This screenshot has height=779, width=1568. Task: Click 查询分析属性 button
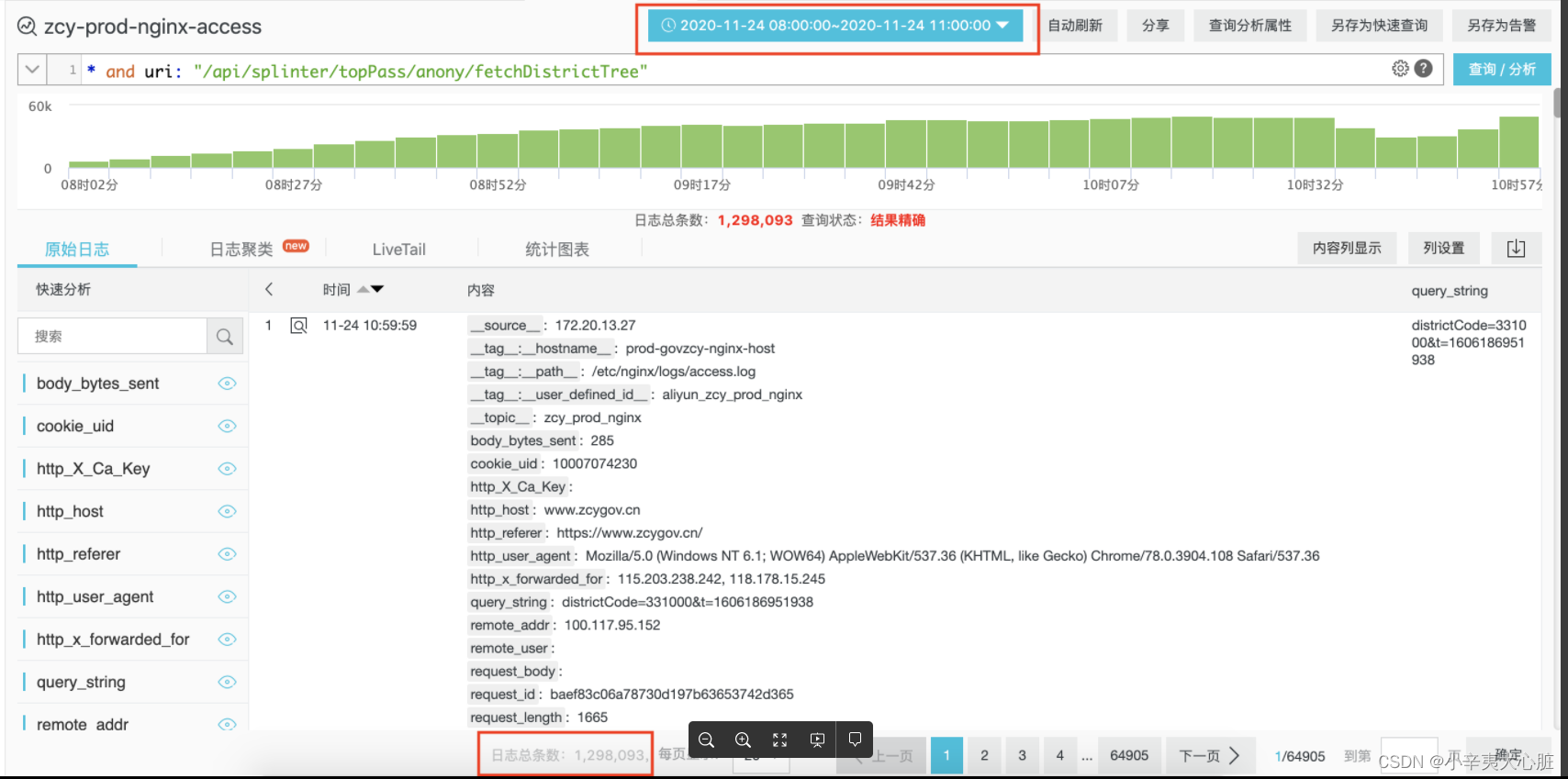[1250, 26]
